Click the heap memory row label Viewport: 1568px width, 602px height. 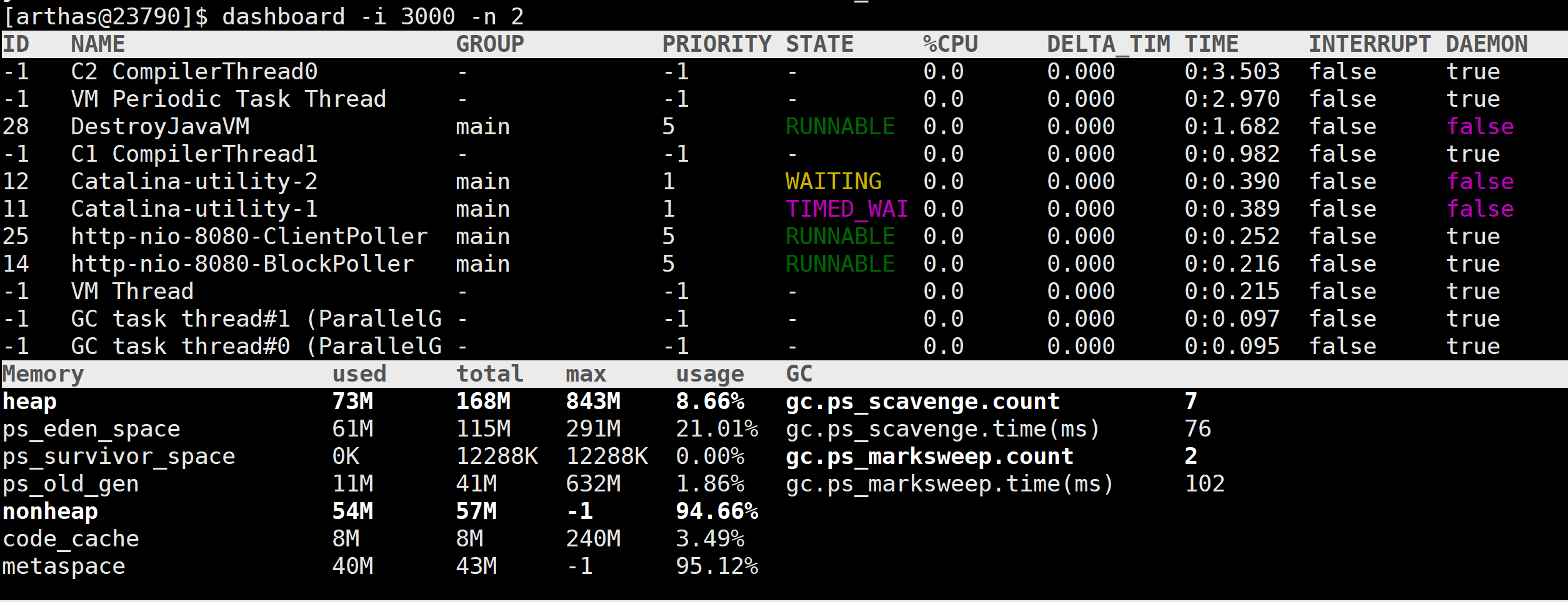[29, 401]
